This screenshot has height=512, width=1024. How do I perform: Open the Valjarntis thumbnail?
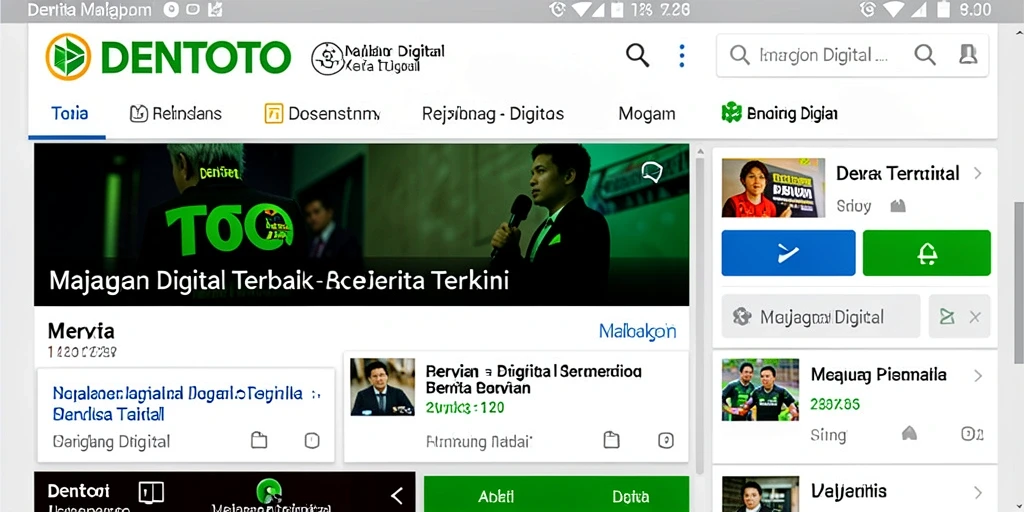(x=760, y=494)
